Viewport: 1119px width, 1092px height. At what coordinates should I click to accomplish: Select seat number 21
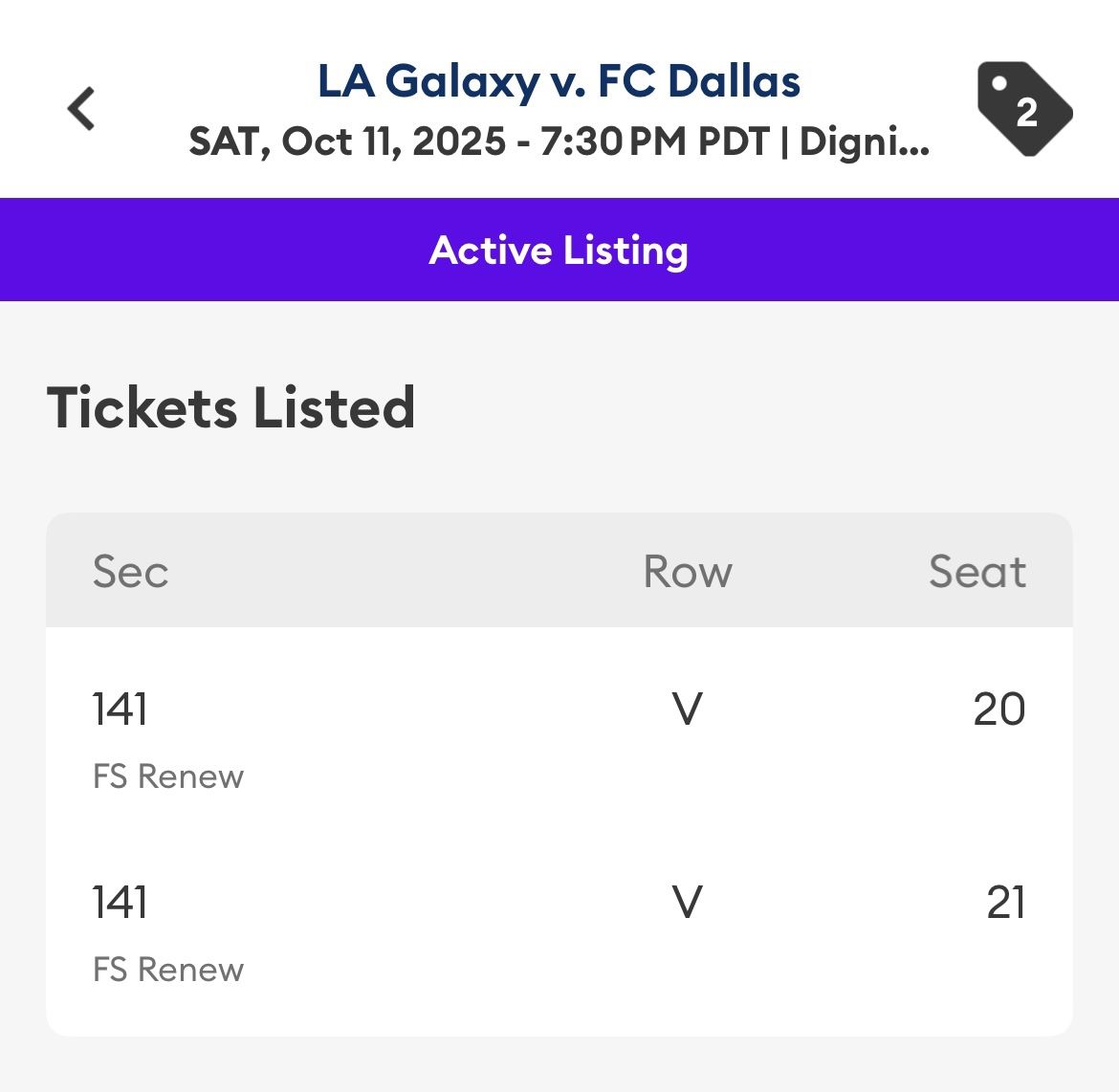click(x=1005, y=903)
